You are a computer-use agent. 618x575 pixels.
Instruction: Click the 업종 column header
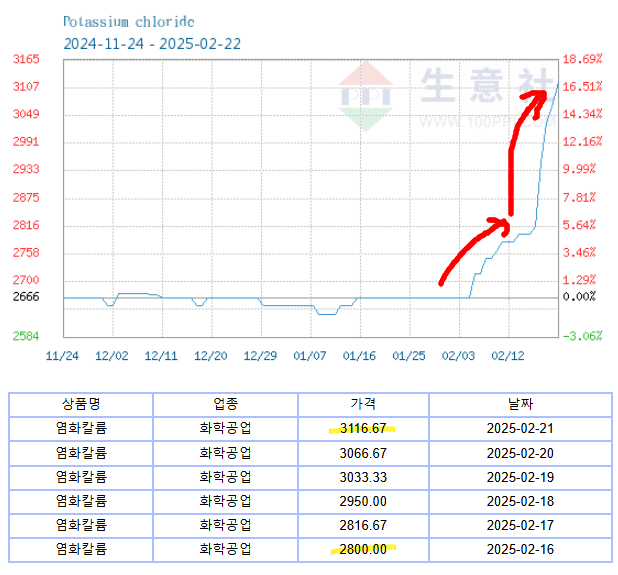pos(225,404)
